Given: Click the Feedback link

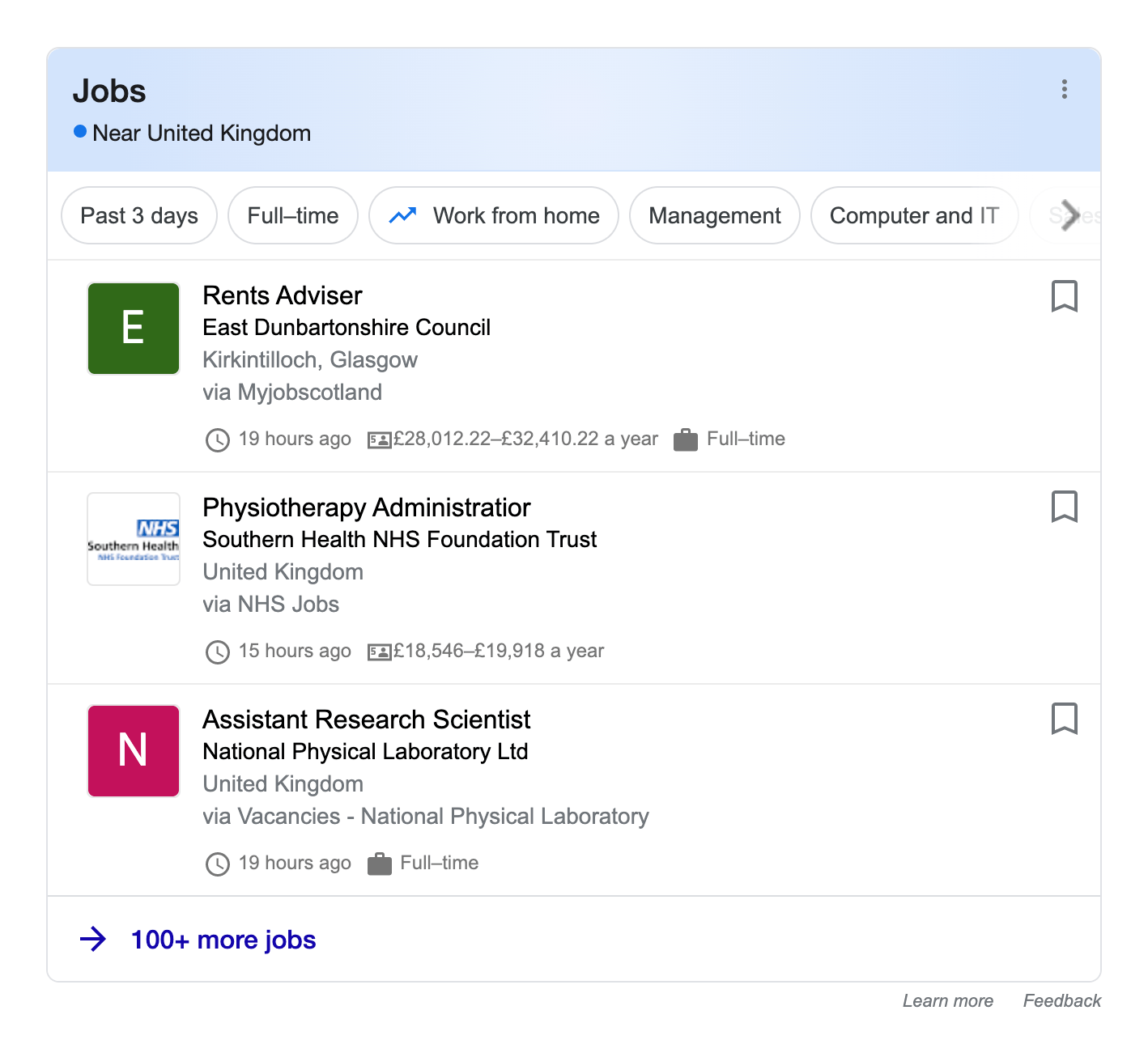Looking at the screenshot, I should [1061, 1000].
